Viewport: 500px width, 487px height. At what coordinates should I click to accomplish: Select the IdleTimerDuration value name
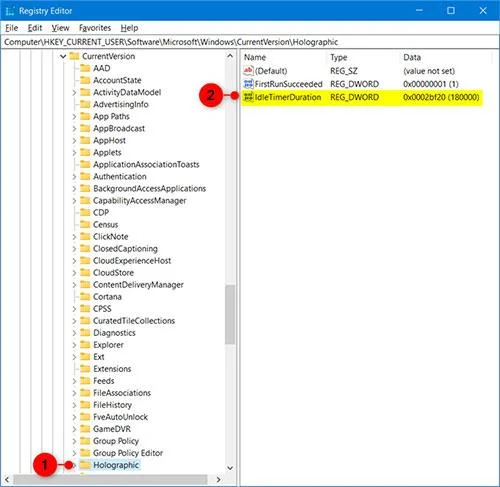[288, 97]
